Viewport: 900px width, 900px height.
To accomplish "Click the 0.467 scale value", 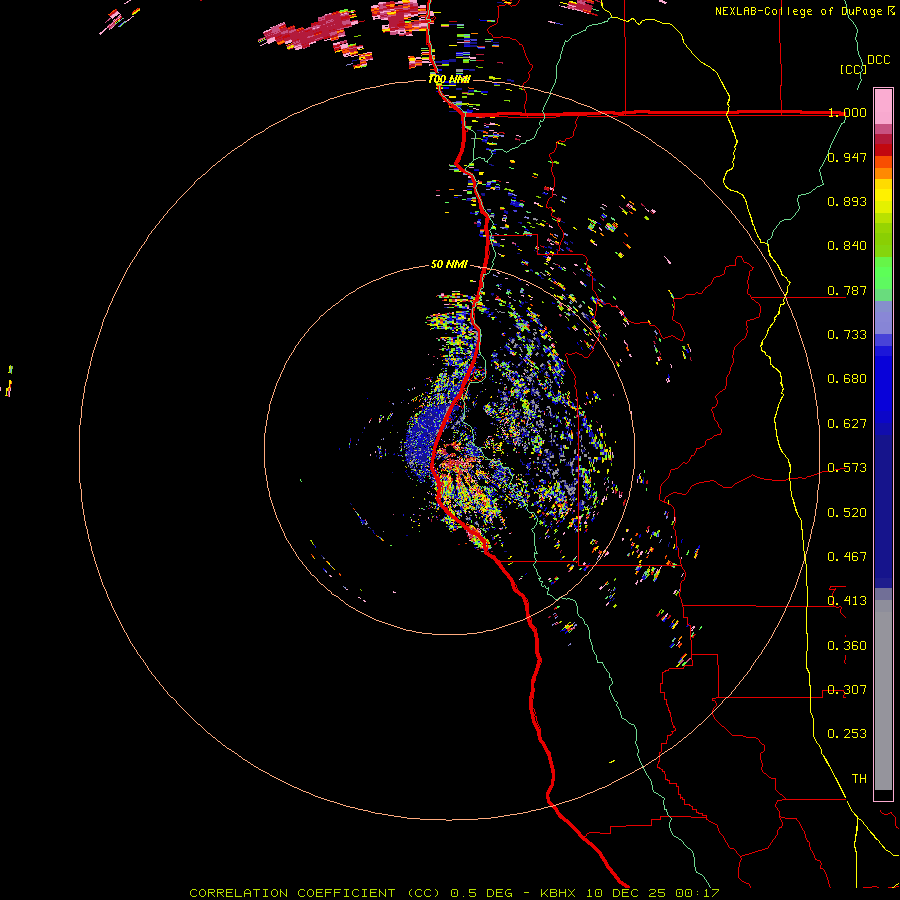I will coord(847,557).
